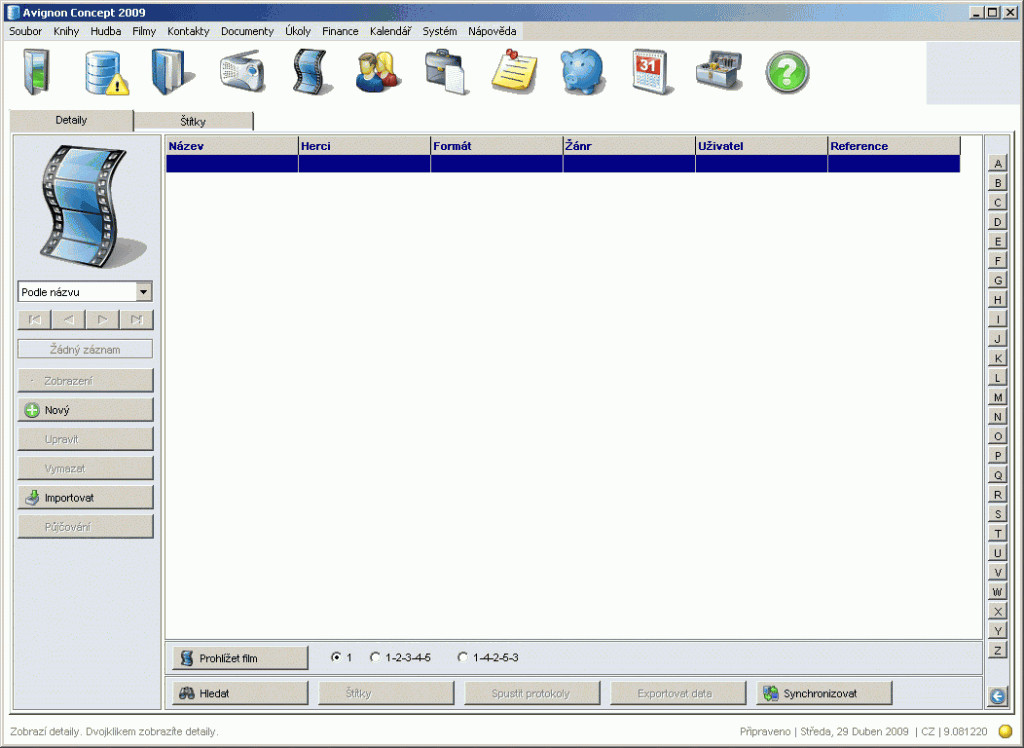Open the briefcase documents toolbar icon
Image resolution: width=1024 pixels, height=748 pixels.
[x=447, y=73]
